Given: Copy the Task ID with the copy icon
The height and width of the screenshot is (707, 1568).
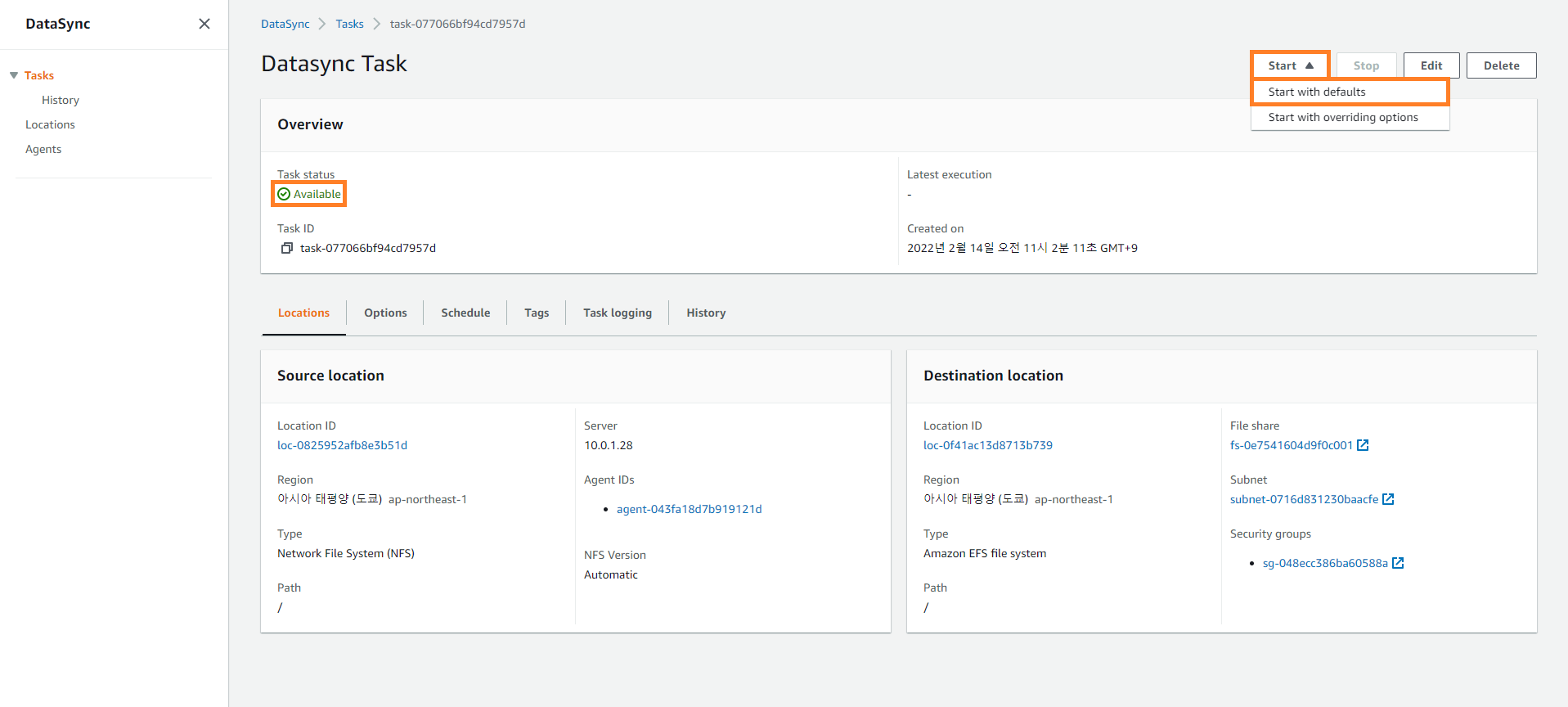Looking at the screenshot, I should [x=286, y=248].
